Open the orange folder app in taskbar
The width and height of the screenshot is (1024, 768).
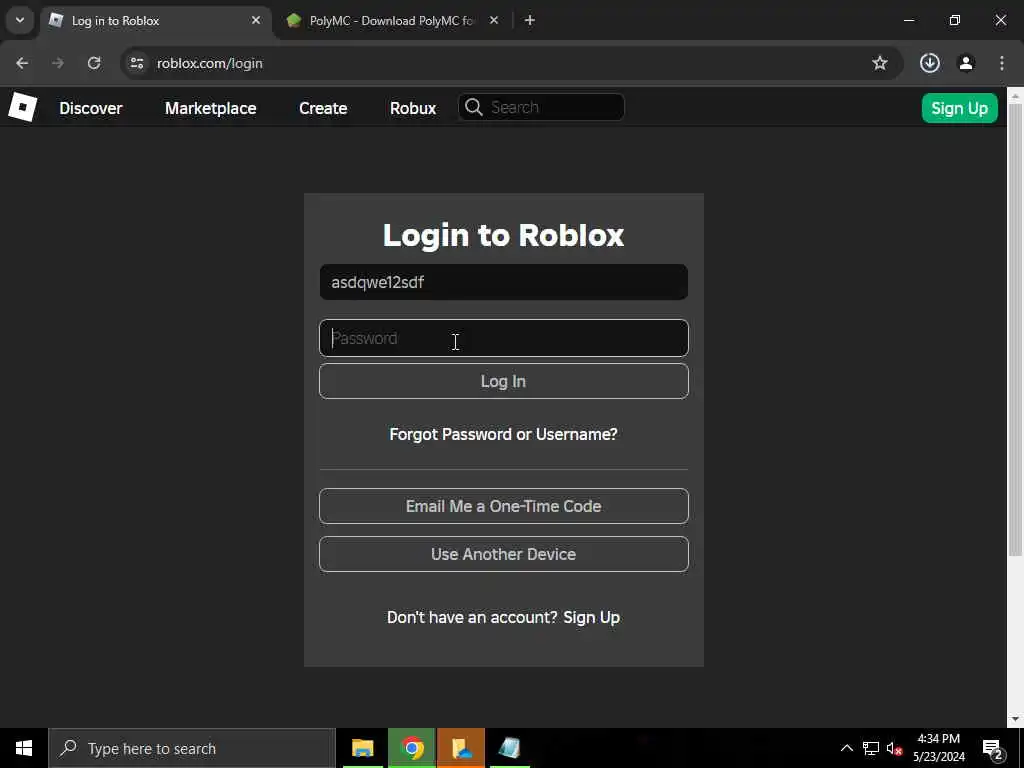pyautogui.click(x=461, y=748)
